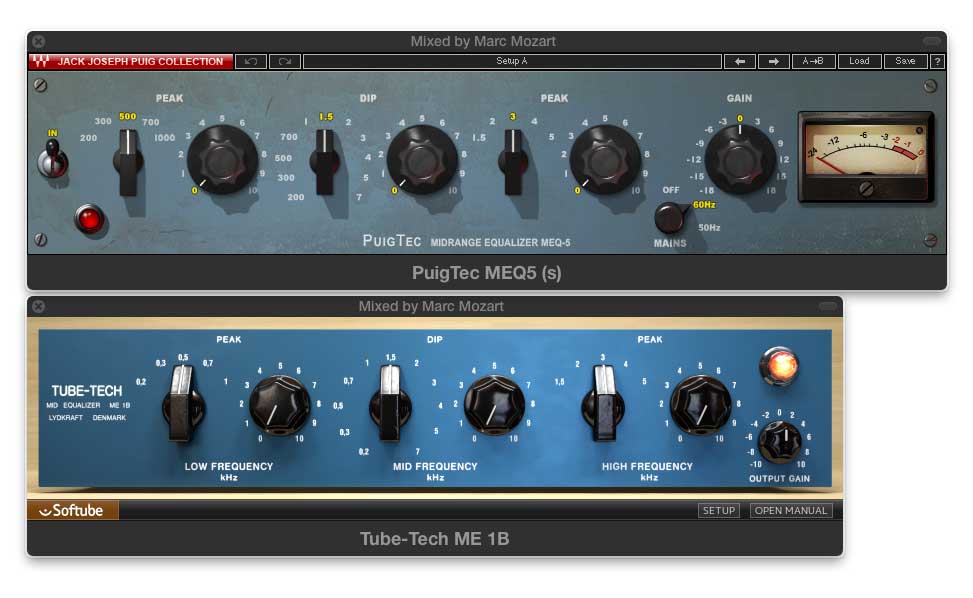
Task: Click the Save preset button
Action: pyautogui.click(x=905, y=61)
